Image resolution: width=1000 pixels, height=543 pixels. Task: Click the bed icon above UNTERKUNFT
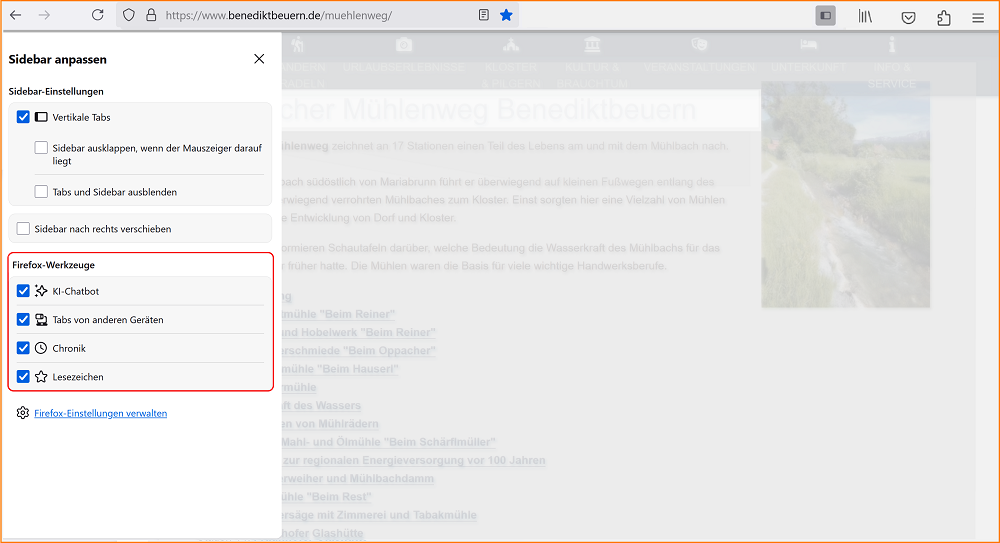coord(809,45)
